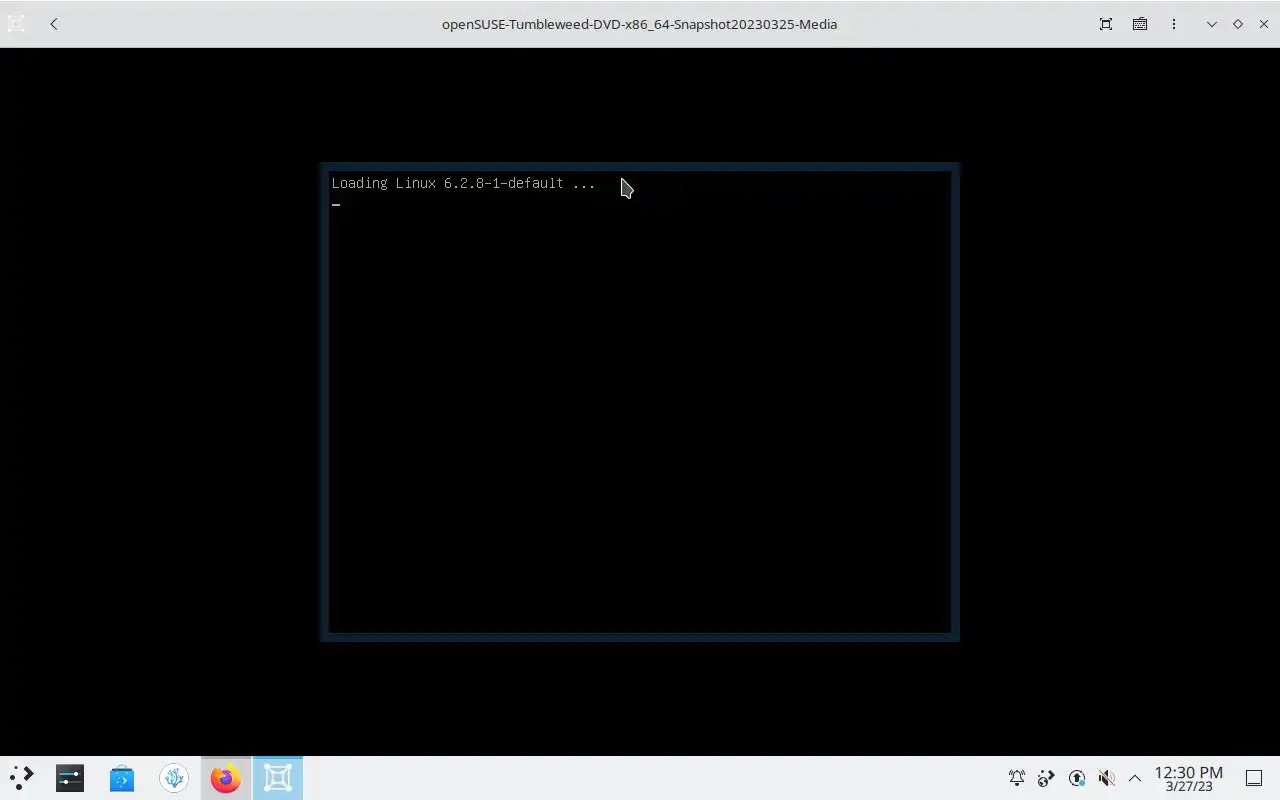Click the muted volume tray icon
The height and width of the screenshot is (800, 1280).
click(x=1106, y=778)
